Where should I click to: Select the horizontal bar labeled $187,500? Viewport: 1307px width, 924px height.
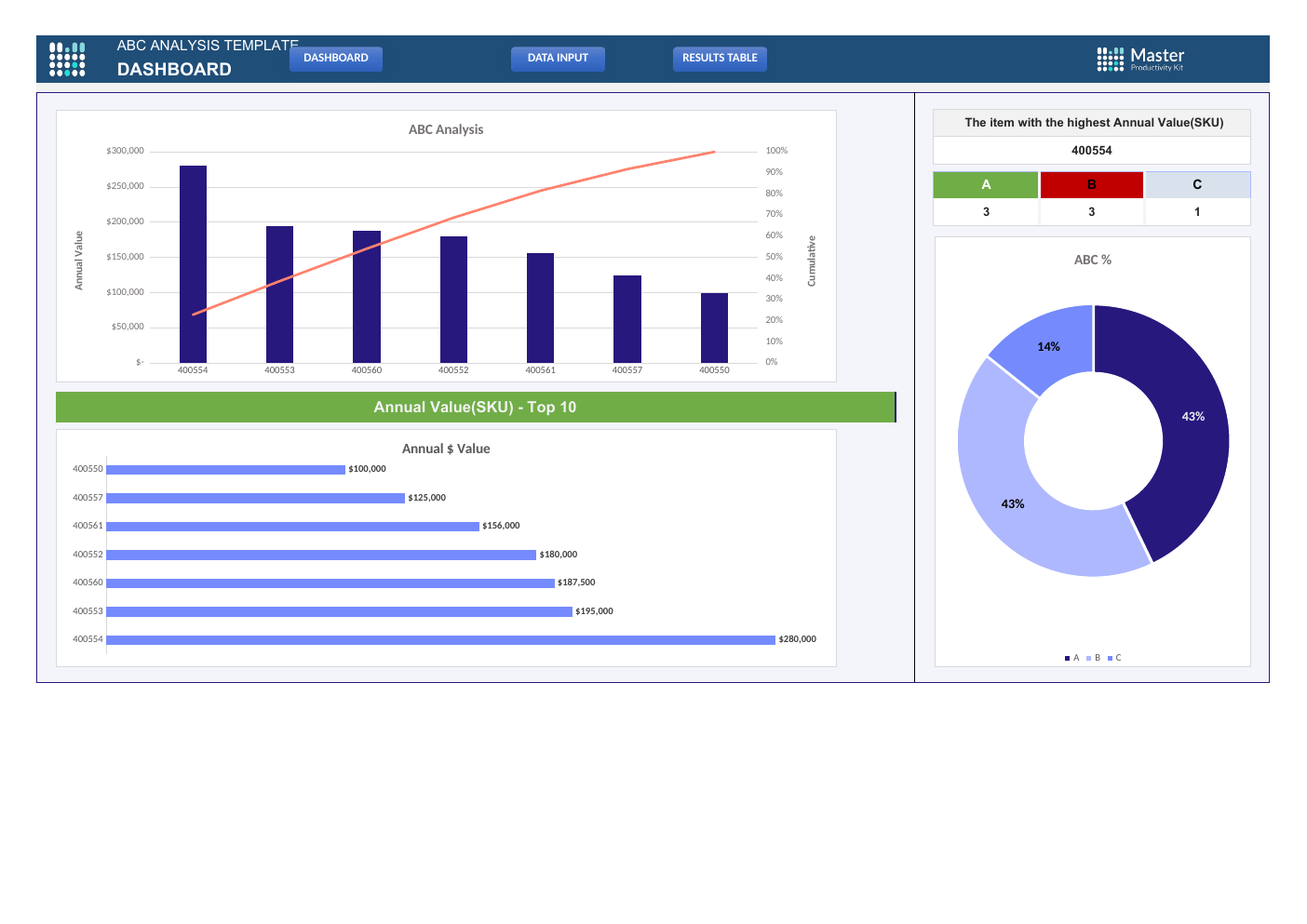click(330, 583)
